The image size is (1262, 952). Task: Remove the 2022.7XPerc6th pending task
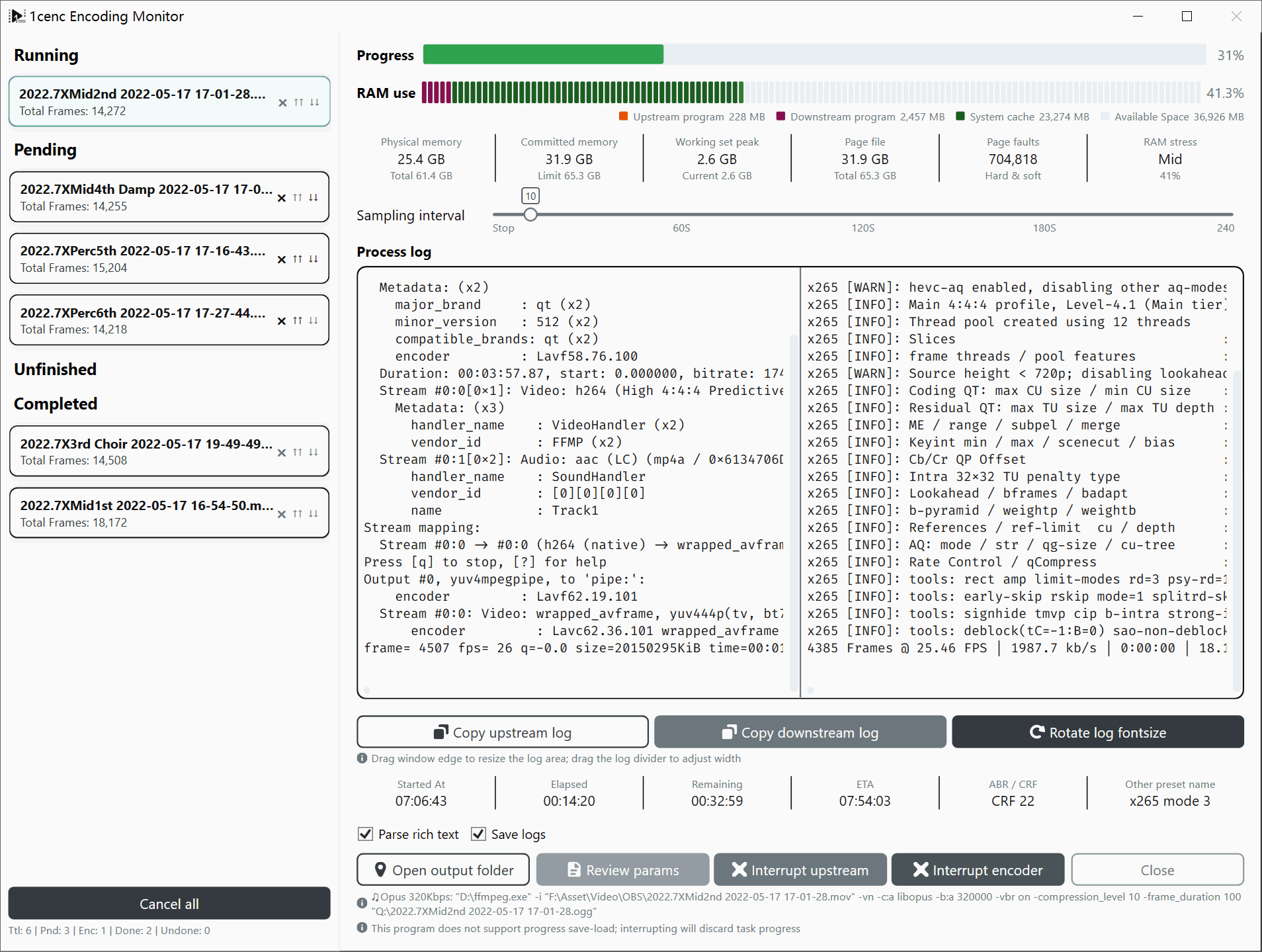point(282,321)
